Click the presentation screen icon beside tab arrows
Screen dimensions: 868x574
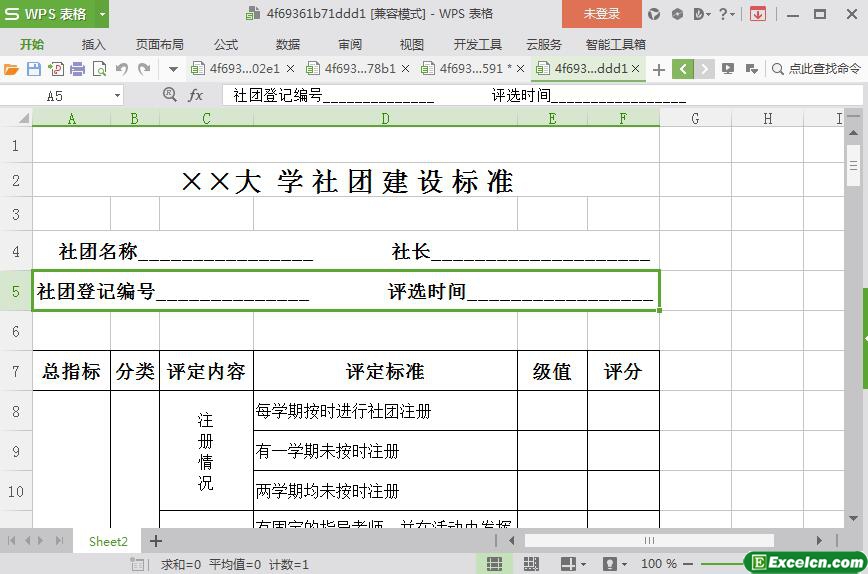(x=728, y=69)
